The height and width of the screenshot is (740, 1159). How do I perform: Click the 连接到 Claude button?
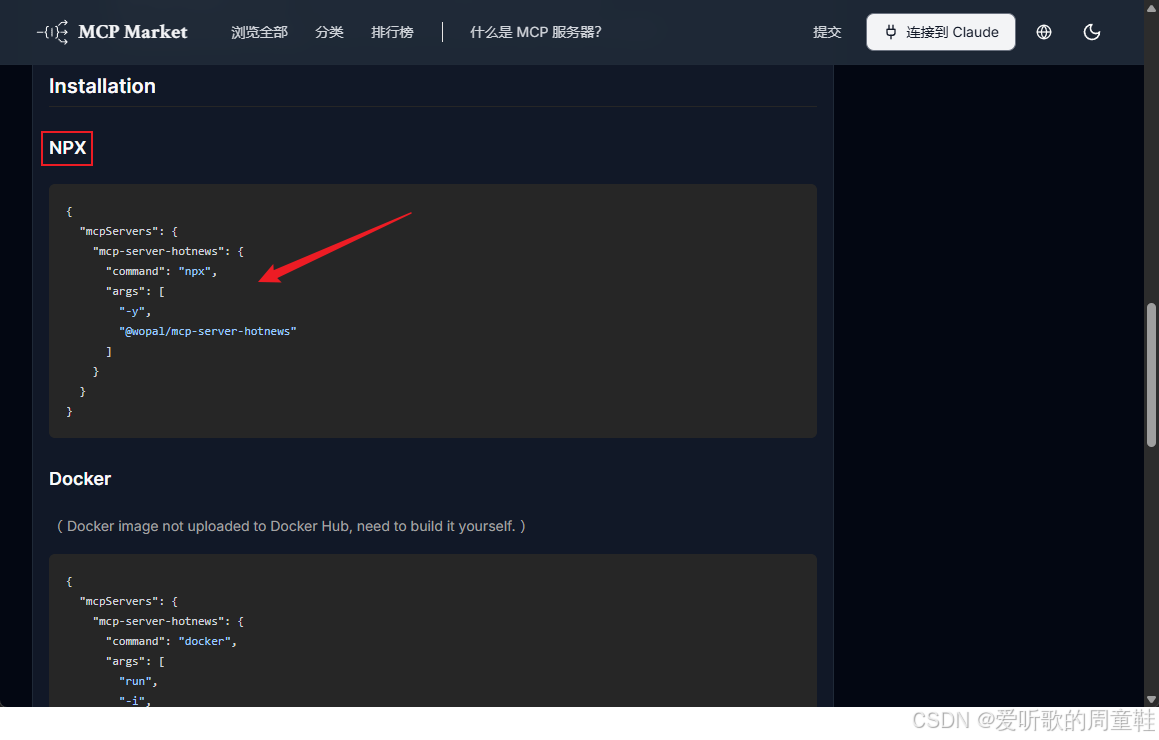940,32
